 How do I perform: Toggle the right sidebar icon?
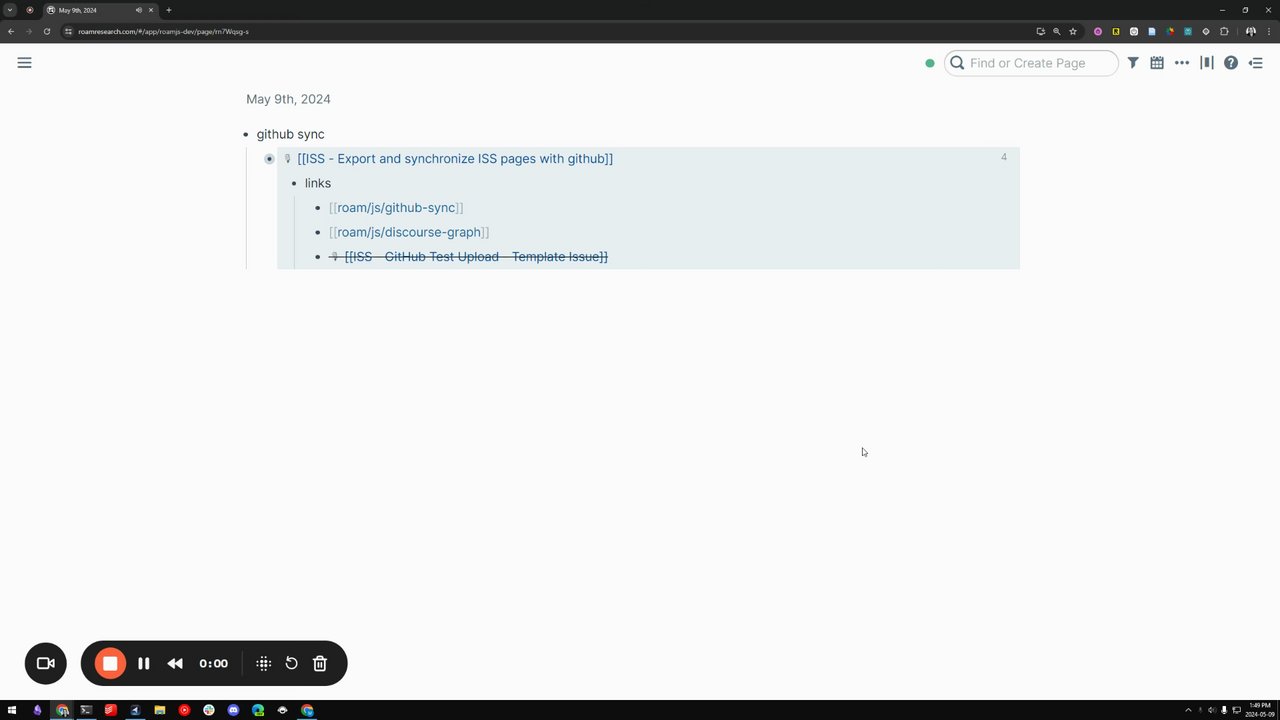[x=1256, y=63]
